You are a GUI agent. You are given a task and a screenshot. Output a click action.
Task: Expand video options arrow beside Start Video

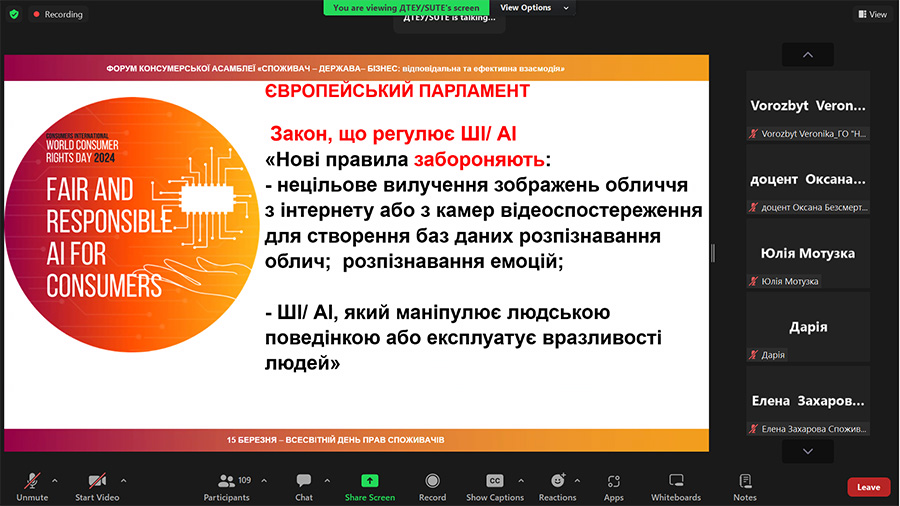(123, 481)
